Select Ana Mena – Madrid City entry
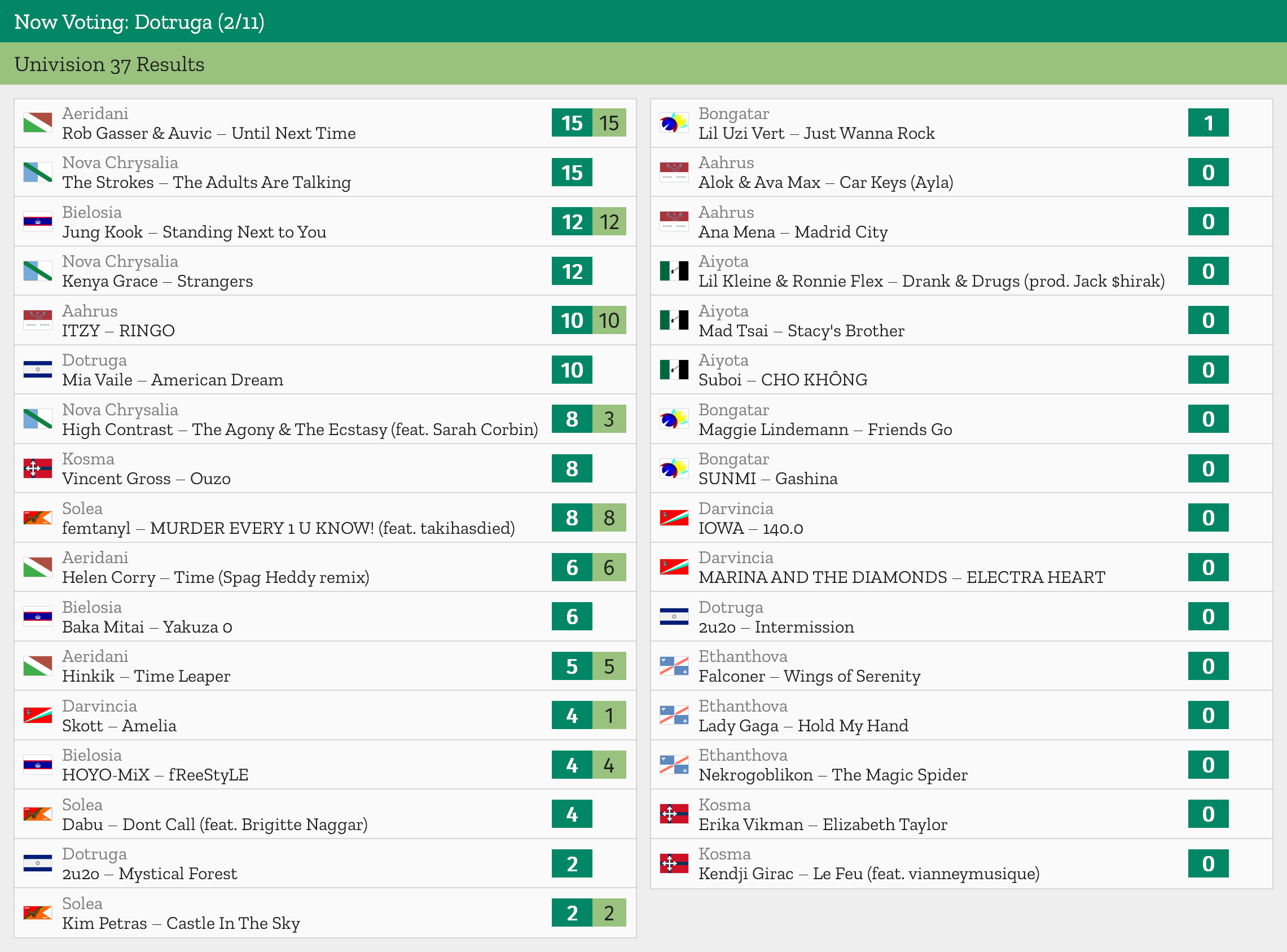Image resolution: width=1287 pixels, height=952 pixels. click(961, 221)
